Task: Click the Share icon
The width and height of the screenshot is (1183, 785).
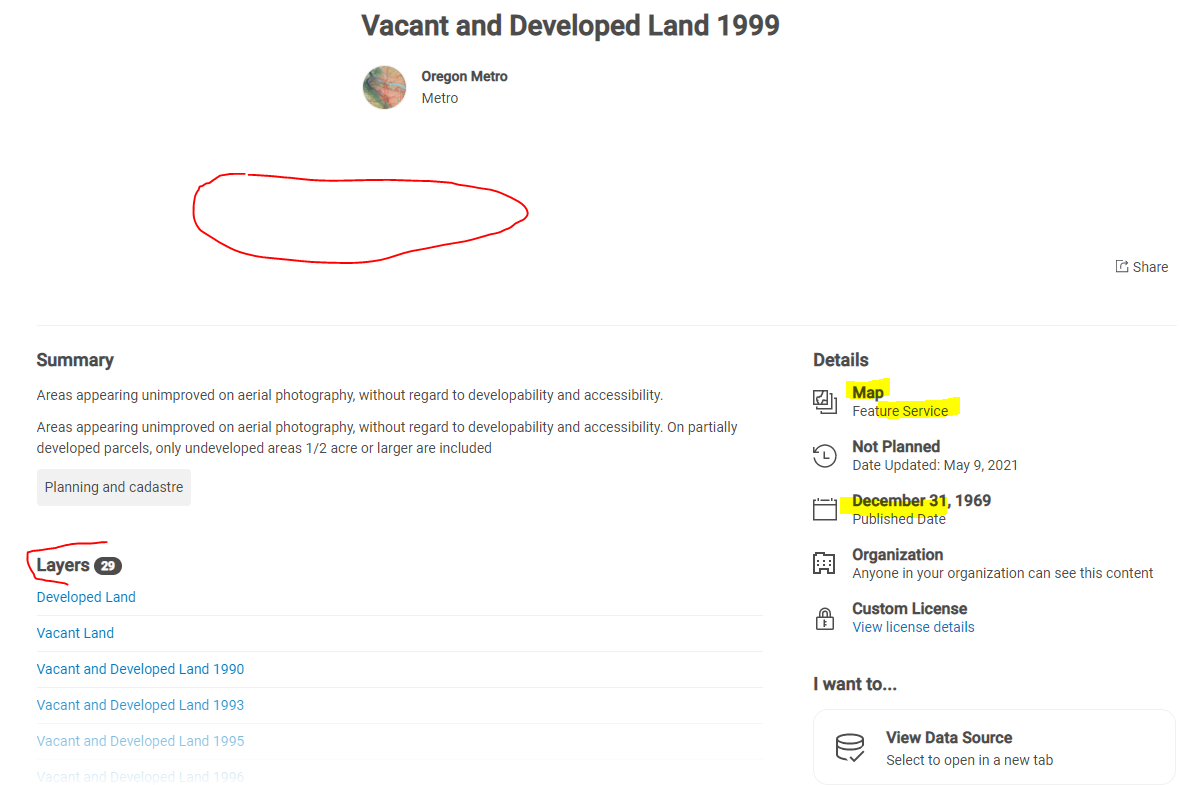Action: pyautogui.click(x=1122, y=267)
